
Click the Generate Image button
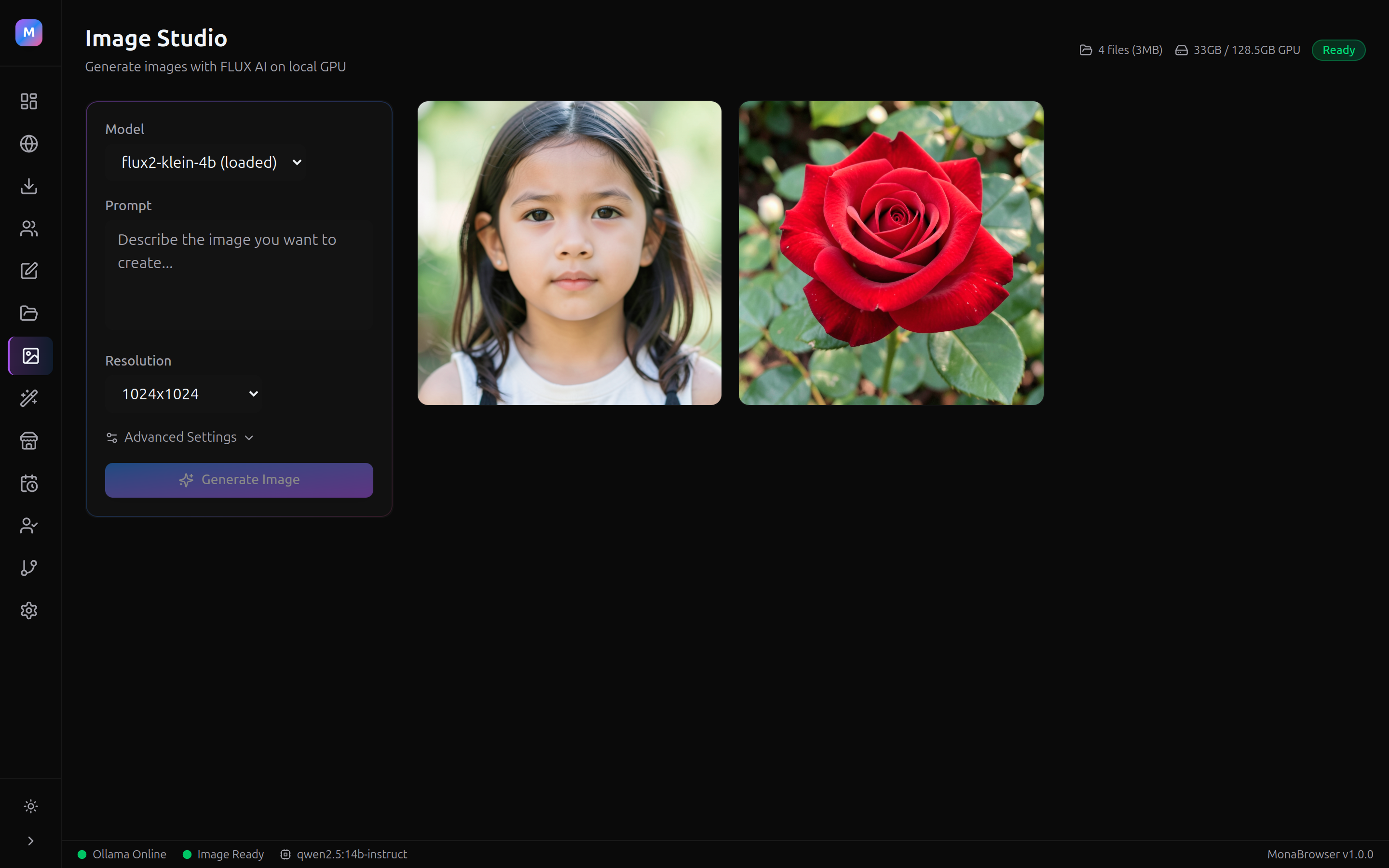coord(239,480)
